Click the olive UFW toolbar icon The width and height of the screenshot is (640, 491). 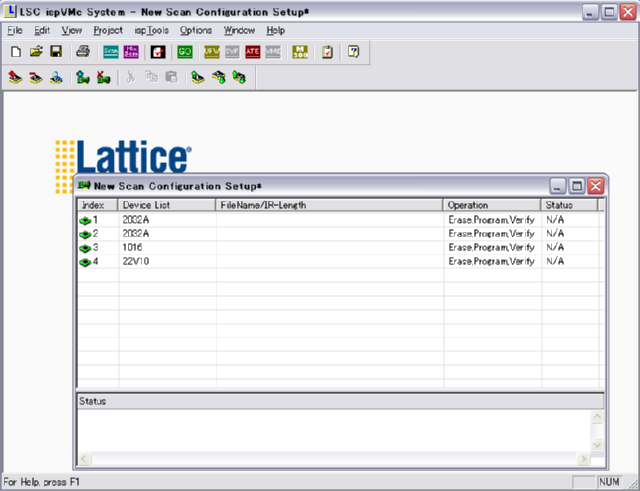tap(212, 52)
